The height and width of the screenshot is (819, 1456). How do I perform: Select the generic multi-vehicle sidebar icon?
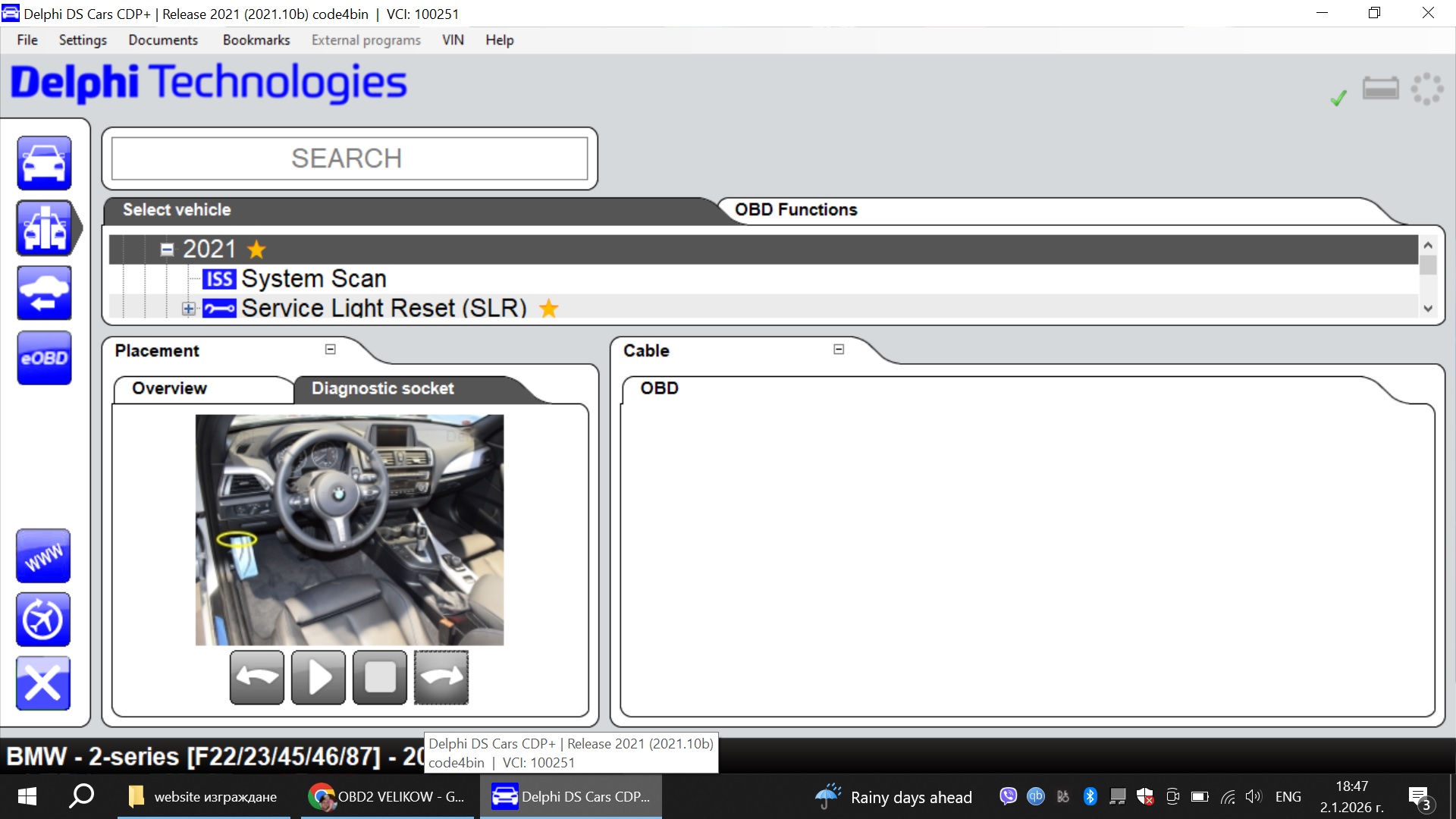[x=44, y=227]
